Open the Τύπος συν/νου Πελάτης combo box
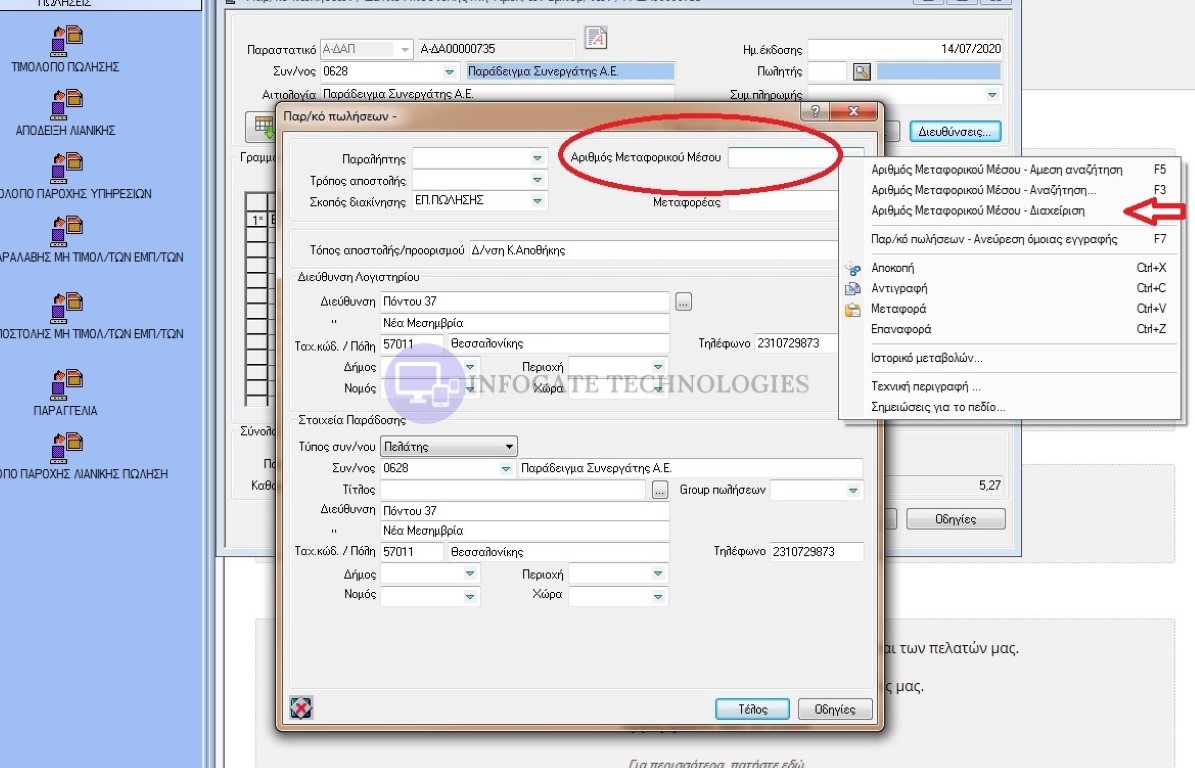Viewport: 1195px width, 768px height. click(449, 446)
